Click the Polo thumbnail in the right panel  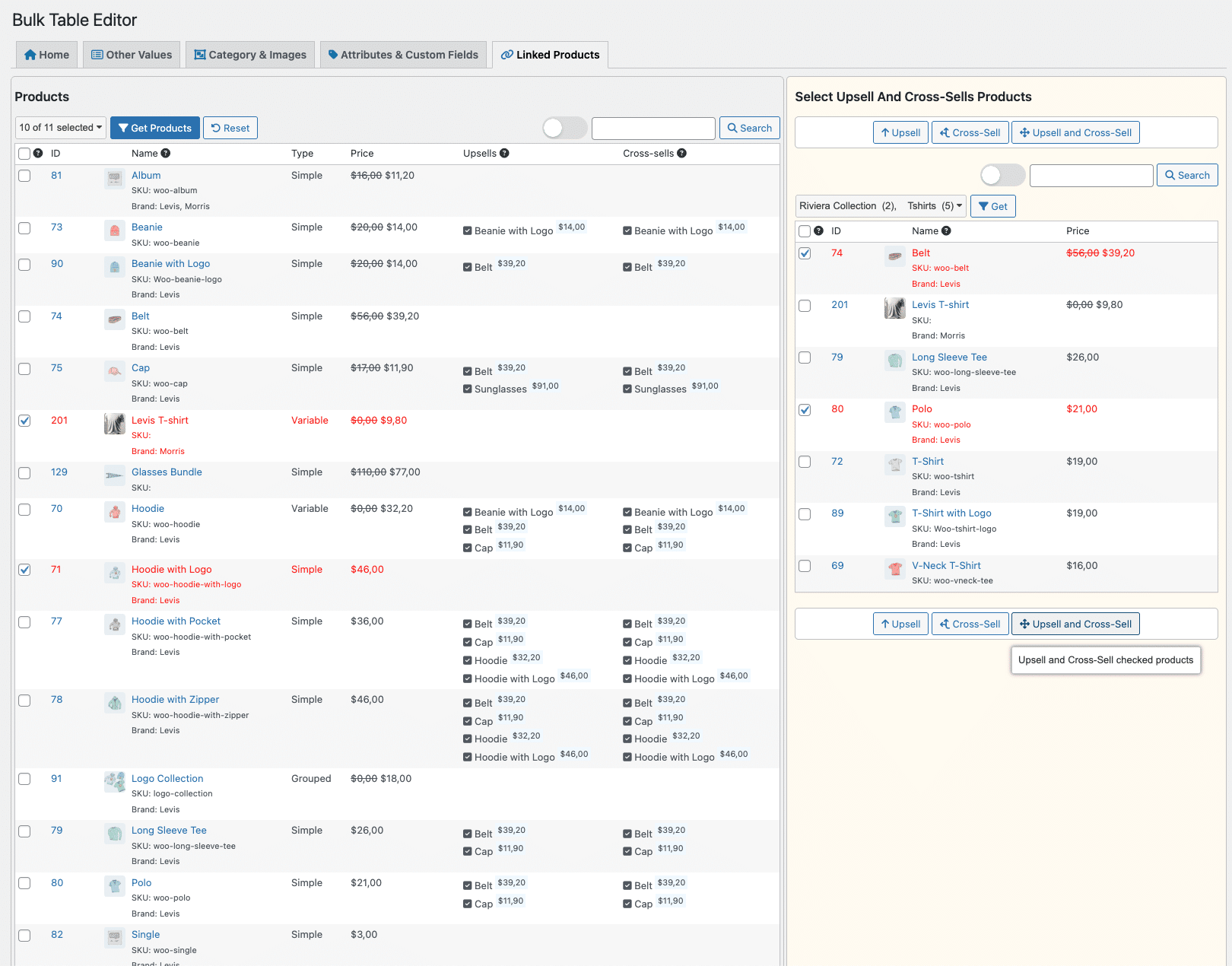pyautogui.click(x=895, y=412)
